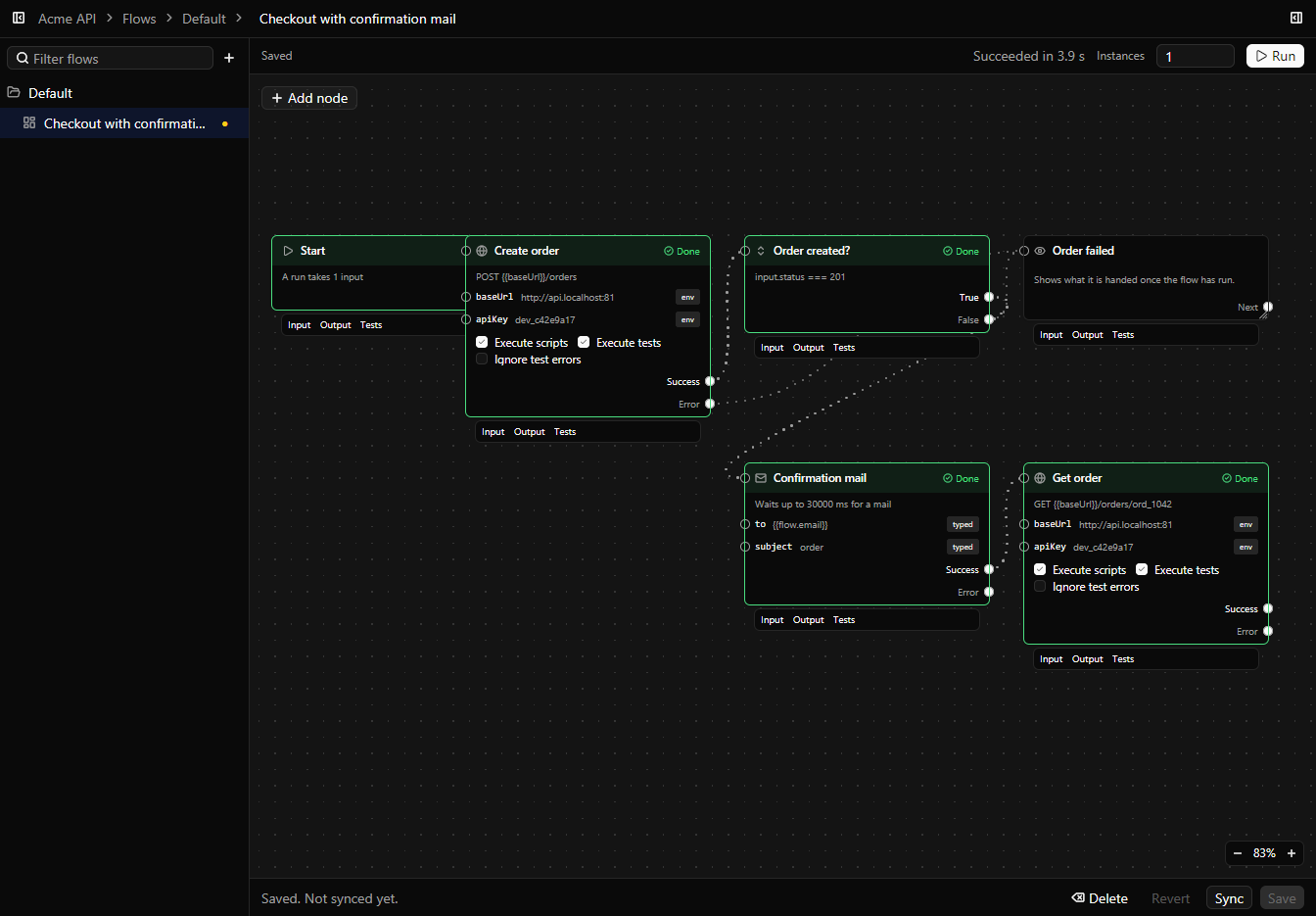Screen dimensions: 1316x916
Task: Open the Tests tab under Order created?
Action: tap(844, 348)
